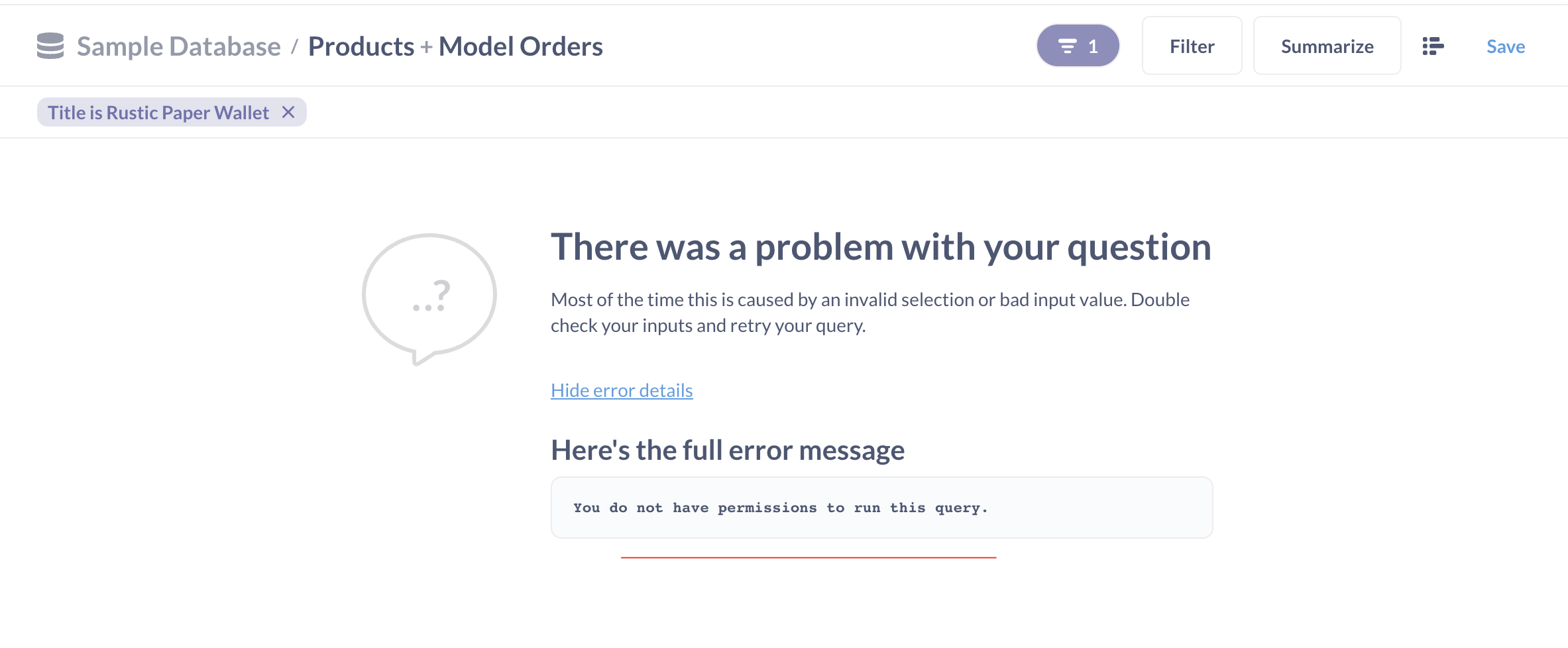Click the database icon beside Sample Database

pyautogui.click(x=49, y=45)
